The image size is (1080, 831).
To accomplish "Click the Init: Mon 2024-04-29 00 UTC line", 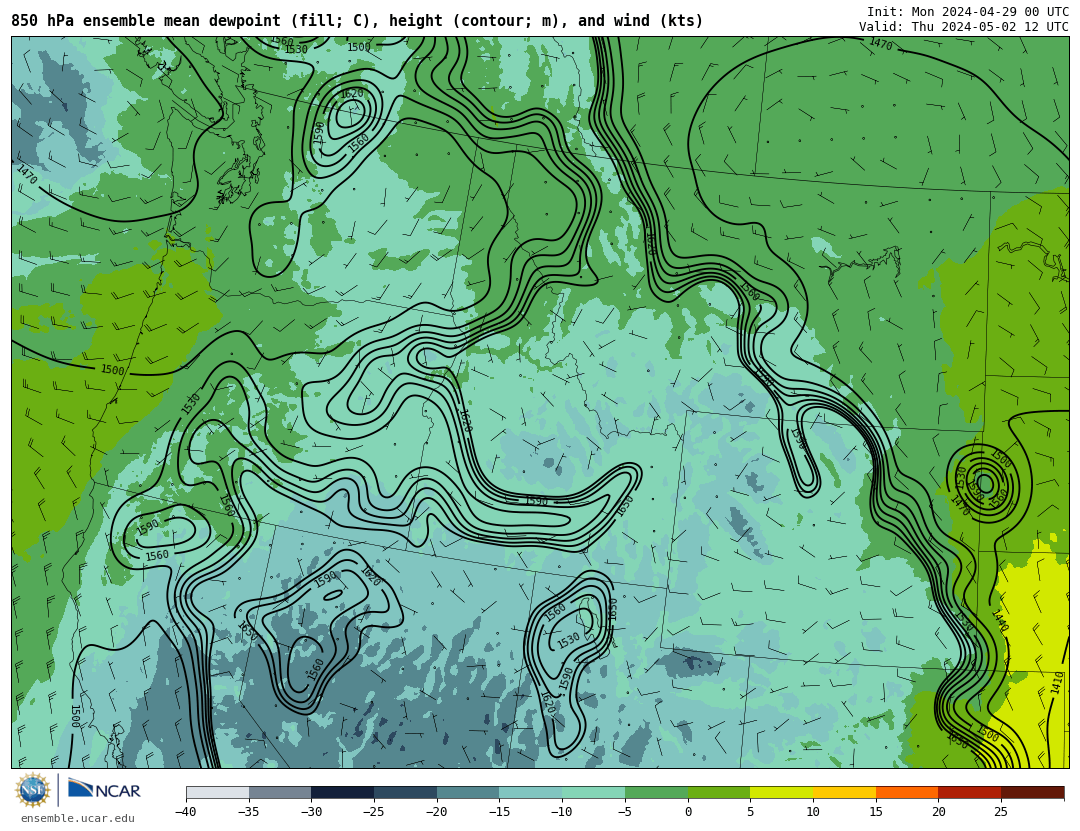I will (968, 12).
